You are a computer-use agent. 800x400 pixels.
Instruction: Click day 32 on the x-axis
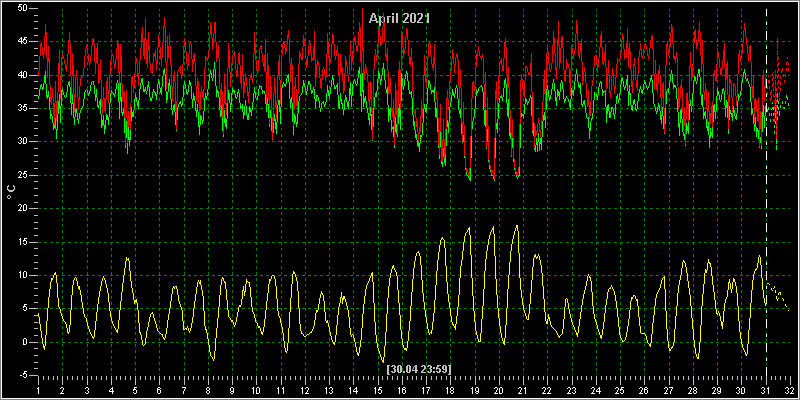tap(790, 389)
